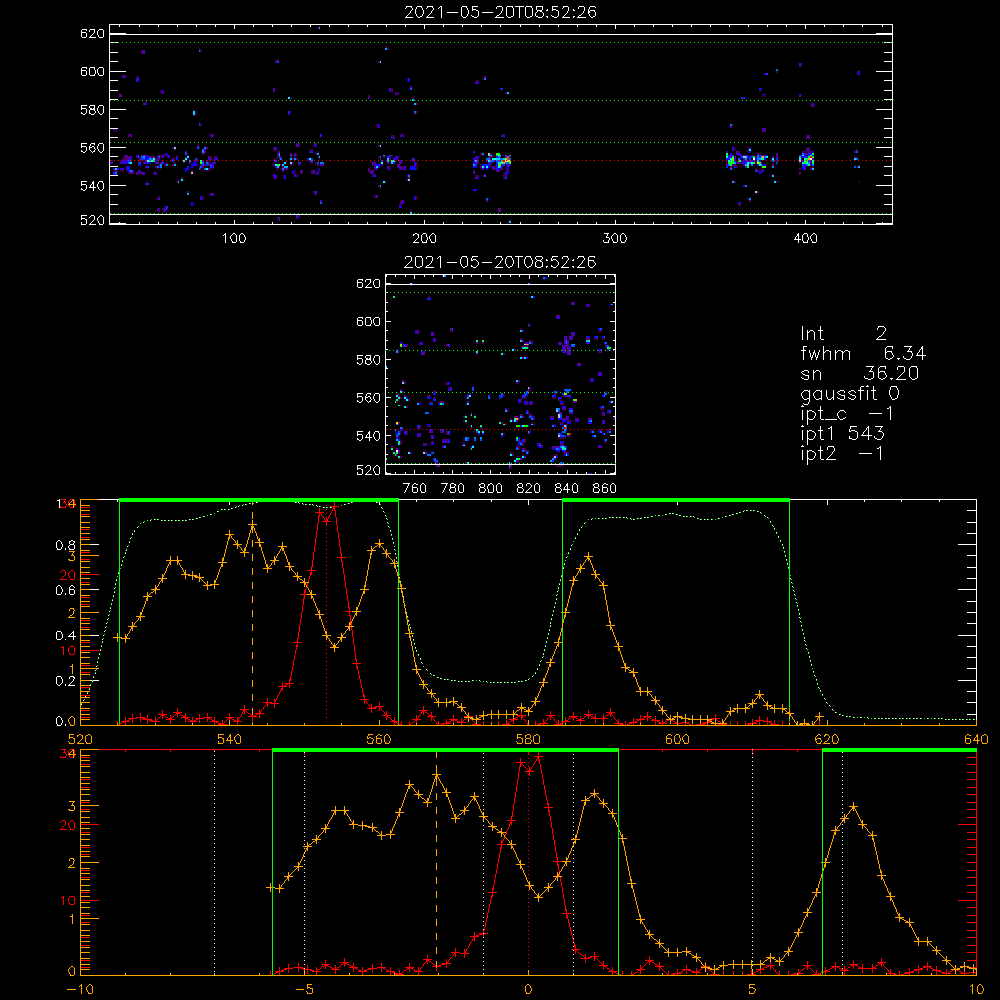Click y-axis label '0.4' on the profile plot
The width and height of the screenshot is (1000, 1000).
67,635
